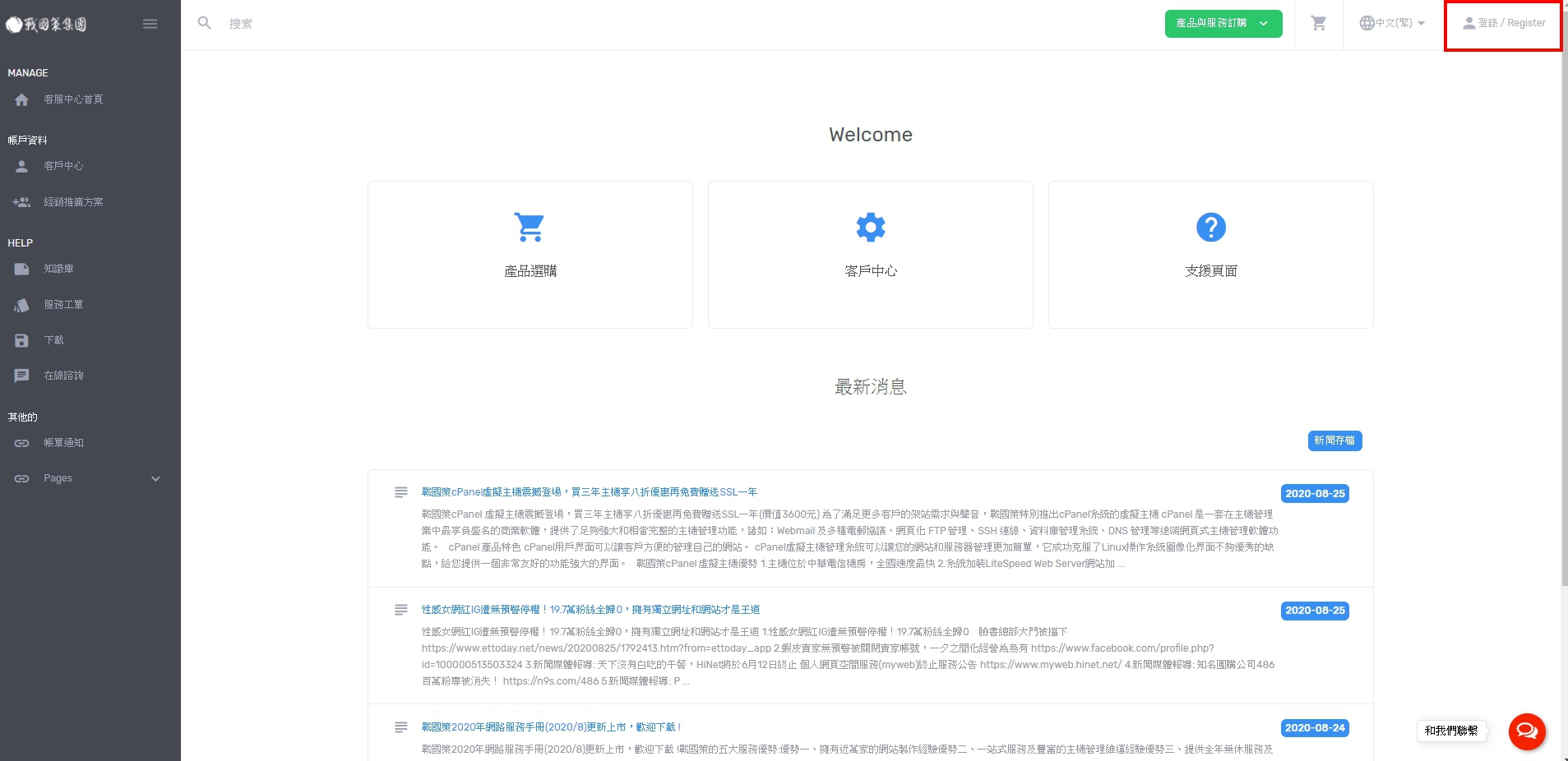Expand the Pages chevron in sidebar
Viewport: 1568px width, 761px height.
pyautogui.click(x=155, y=478)
